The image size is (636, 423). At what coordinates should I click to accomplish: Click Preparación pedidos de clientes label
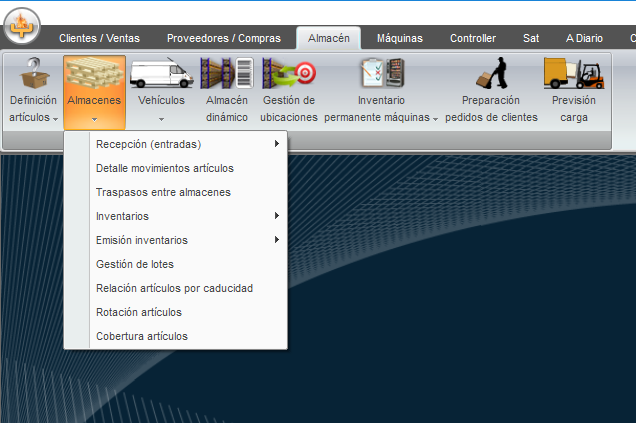(491, 109)
